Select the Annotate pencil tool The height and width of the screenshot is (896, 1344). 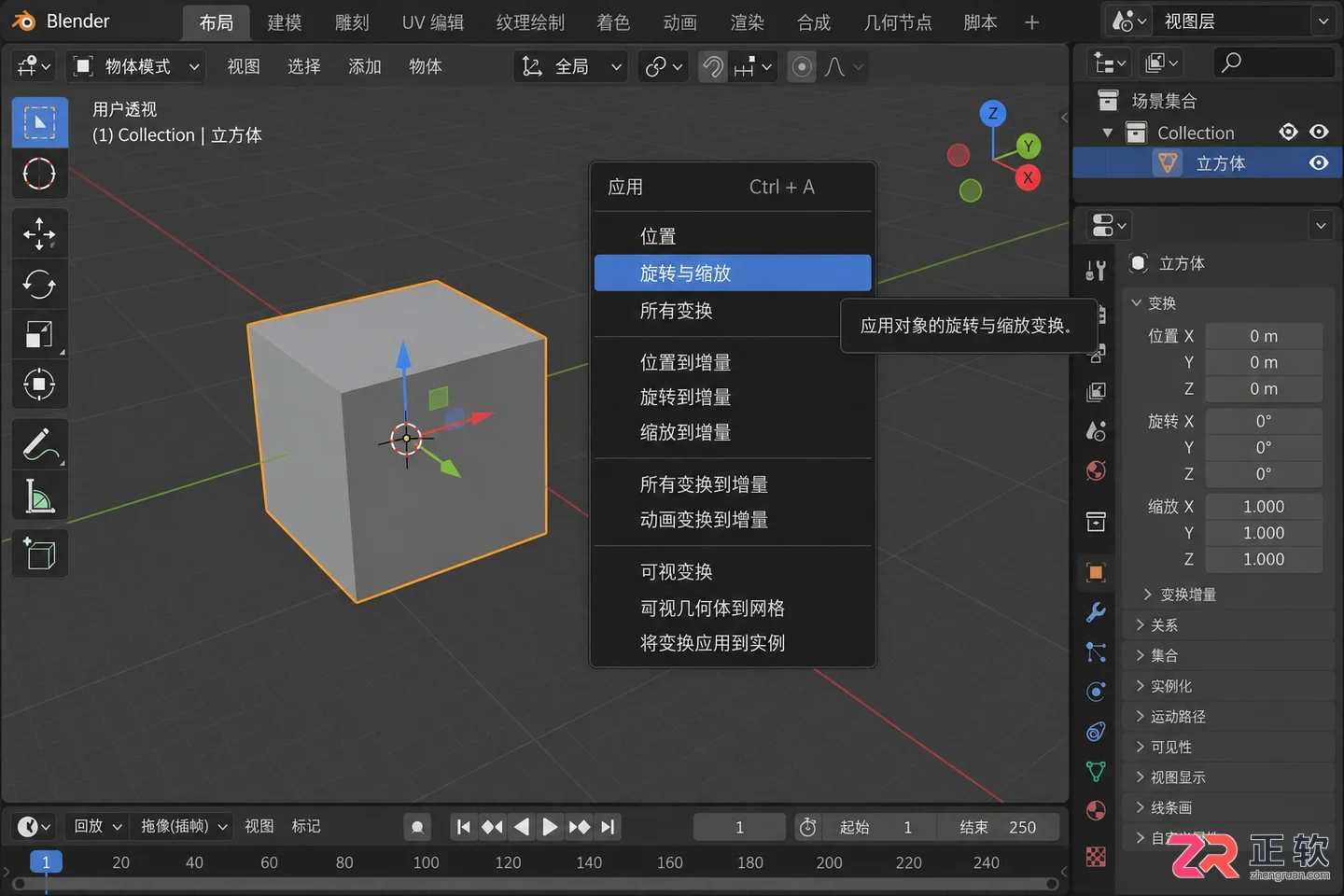coord(39,444)
